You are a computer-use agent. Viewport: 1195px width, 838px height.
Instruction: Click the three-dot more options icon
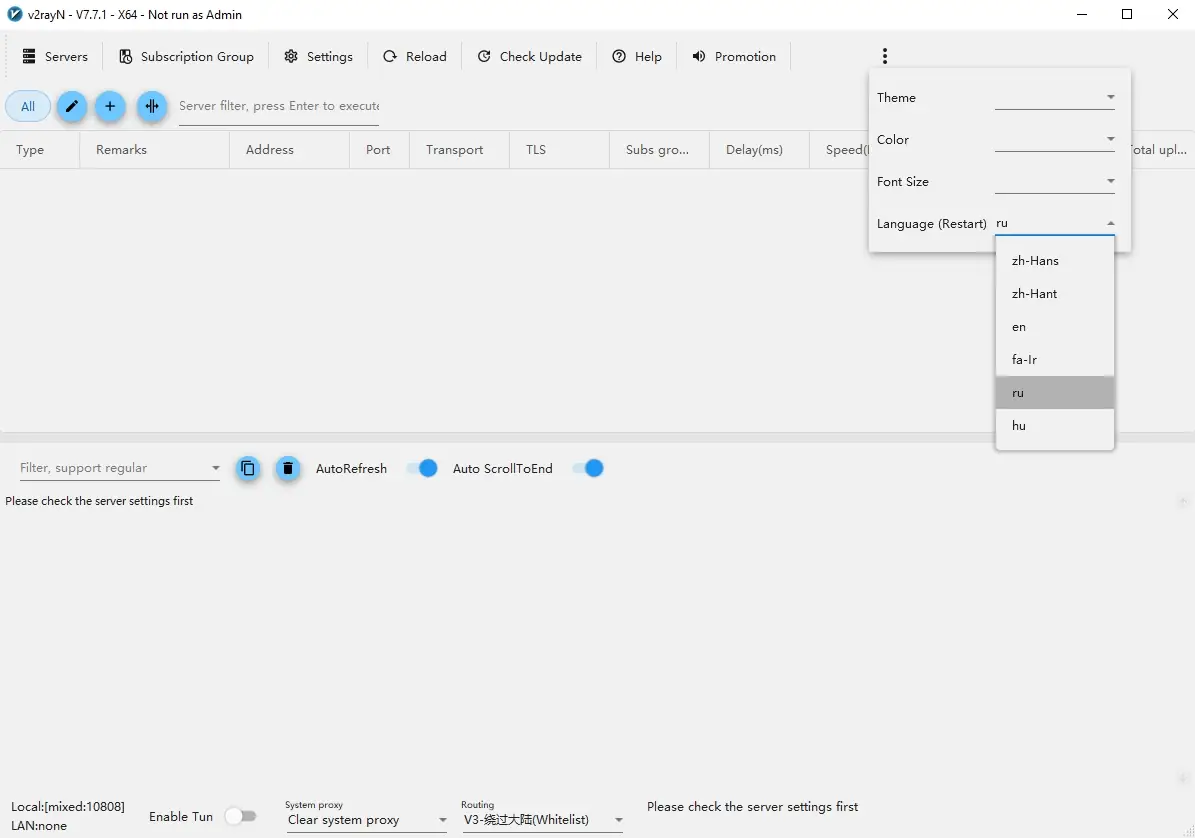[884, 56]
